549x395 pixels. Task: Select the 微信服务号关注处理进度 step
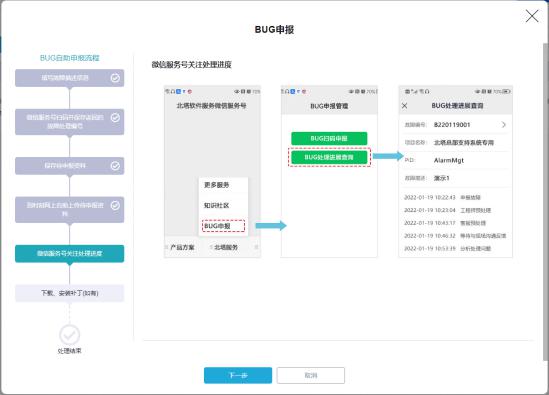click(x=69, y=254)
